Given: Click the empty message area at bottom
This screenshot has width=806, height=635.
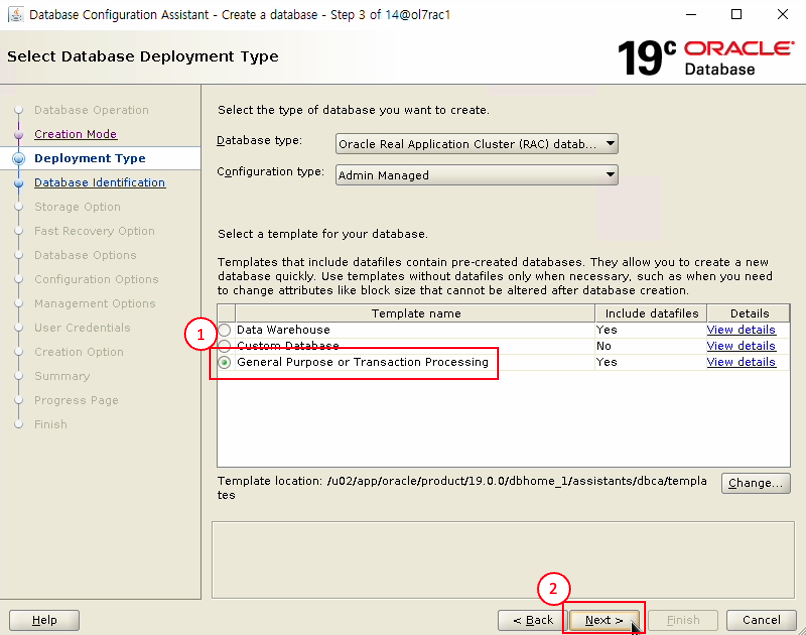Looking at the screenshot, I should 503,560.
